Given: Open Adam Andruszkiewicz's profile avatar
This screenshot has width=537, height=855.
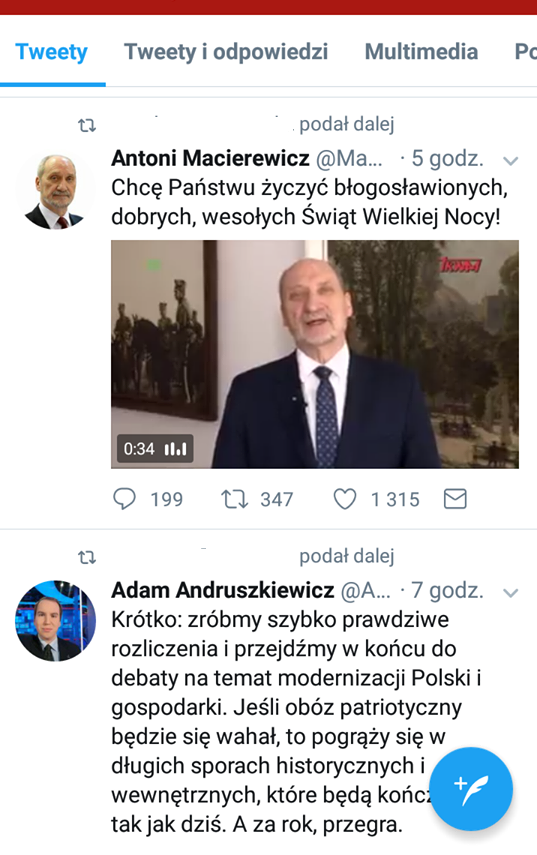Looking at the screenshot, I should pos(55,621).
